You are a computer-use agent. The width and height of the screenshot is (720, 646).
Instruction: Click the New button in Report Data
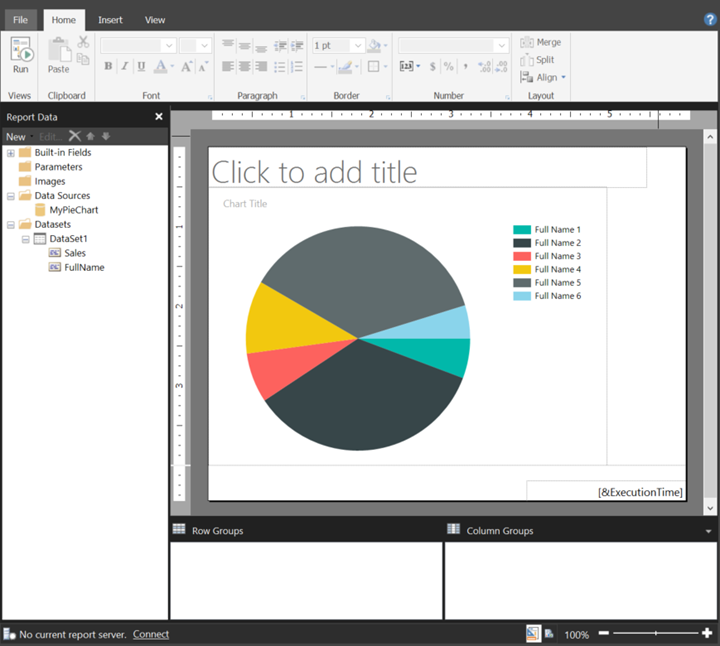tap(16, 137)
